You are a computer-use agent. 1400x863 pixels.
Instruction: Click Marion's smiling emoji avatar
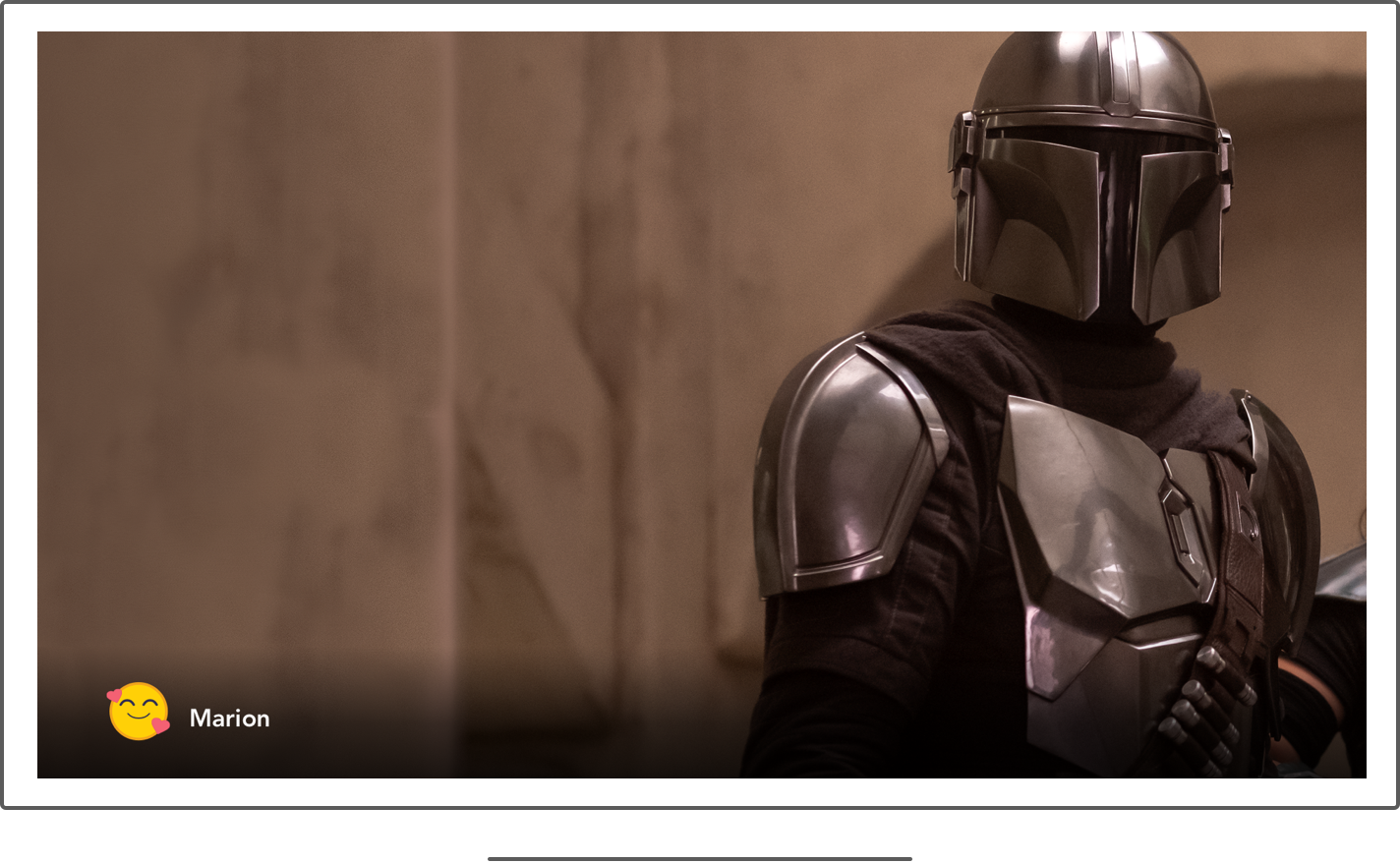[x=139, y=712]
